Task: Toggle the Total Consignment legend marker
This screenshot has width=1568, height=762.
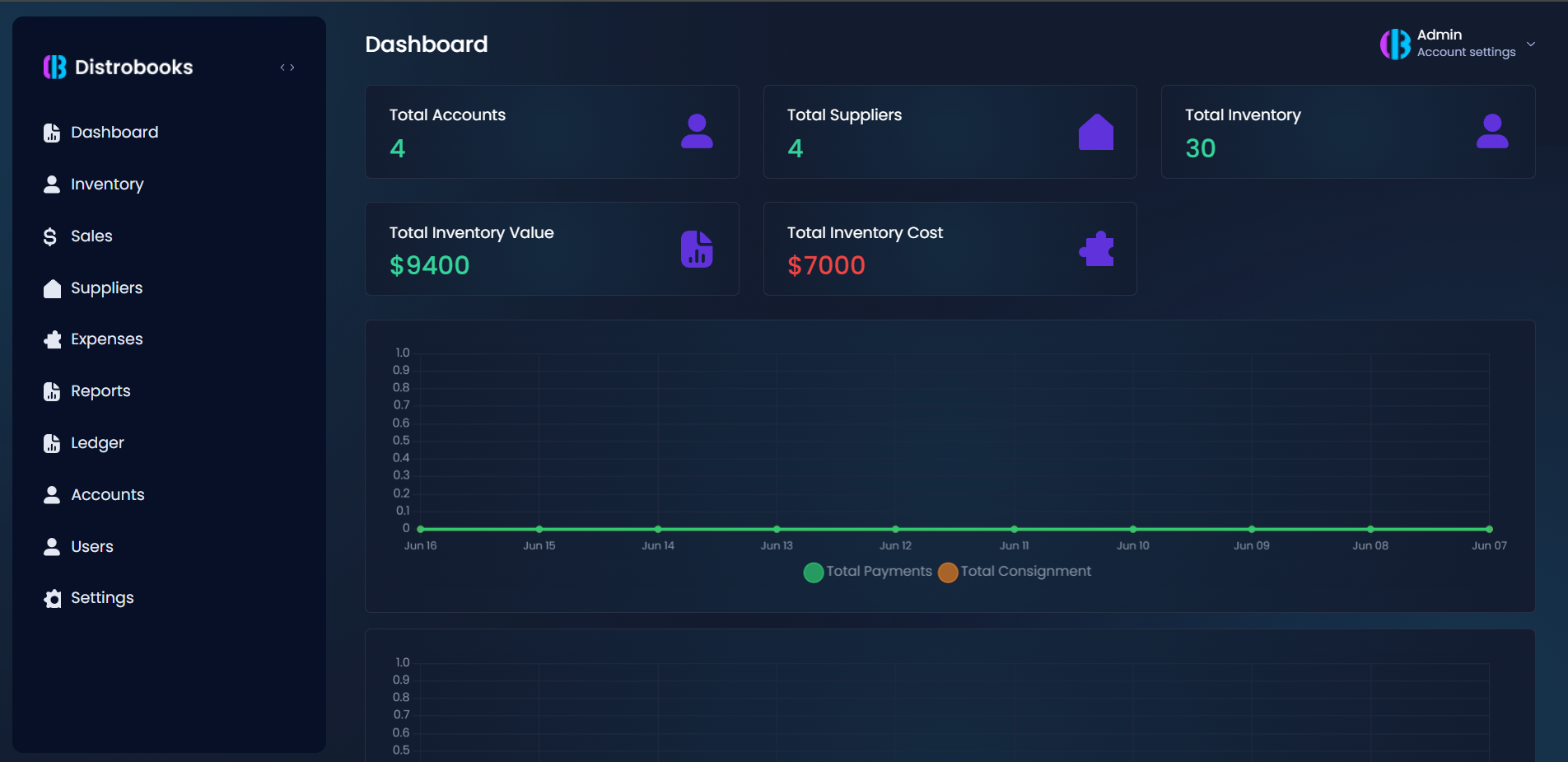Action: [x=947, y=572]
